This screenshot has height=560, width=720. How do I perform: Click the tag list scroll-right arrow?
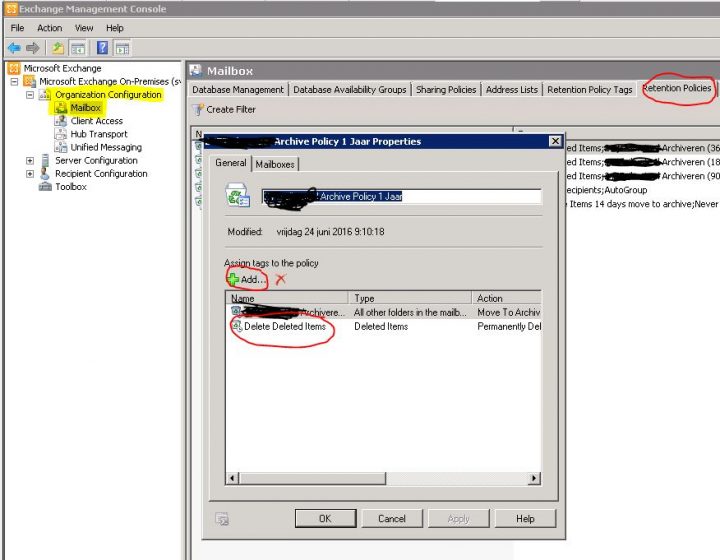click(x=534, y=478)
